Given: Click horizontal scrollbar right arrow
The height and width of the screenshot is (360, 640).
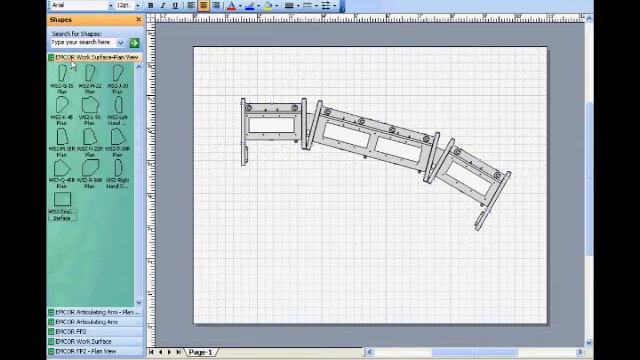Looking at the screenshot, I should [x=580, y=352].
